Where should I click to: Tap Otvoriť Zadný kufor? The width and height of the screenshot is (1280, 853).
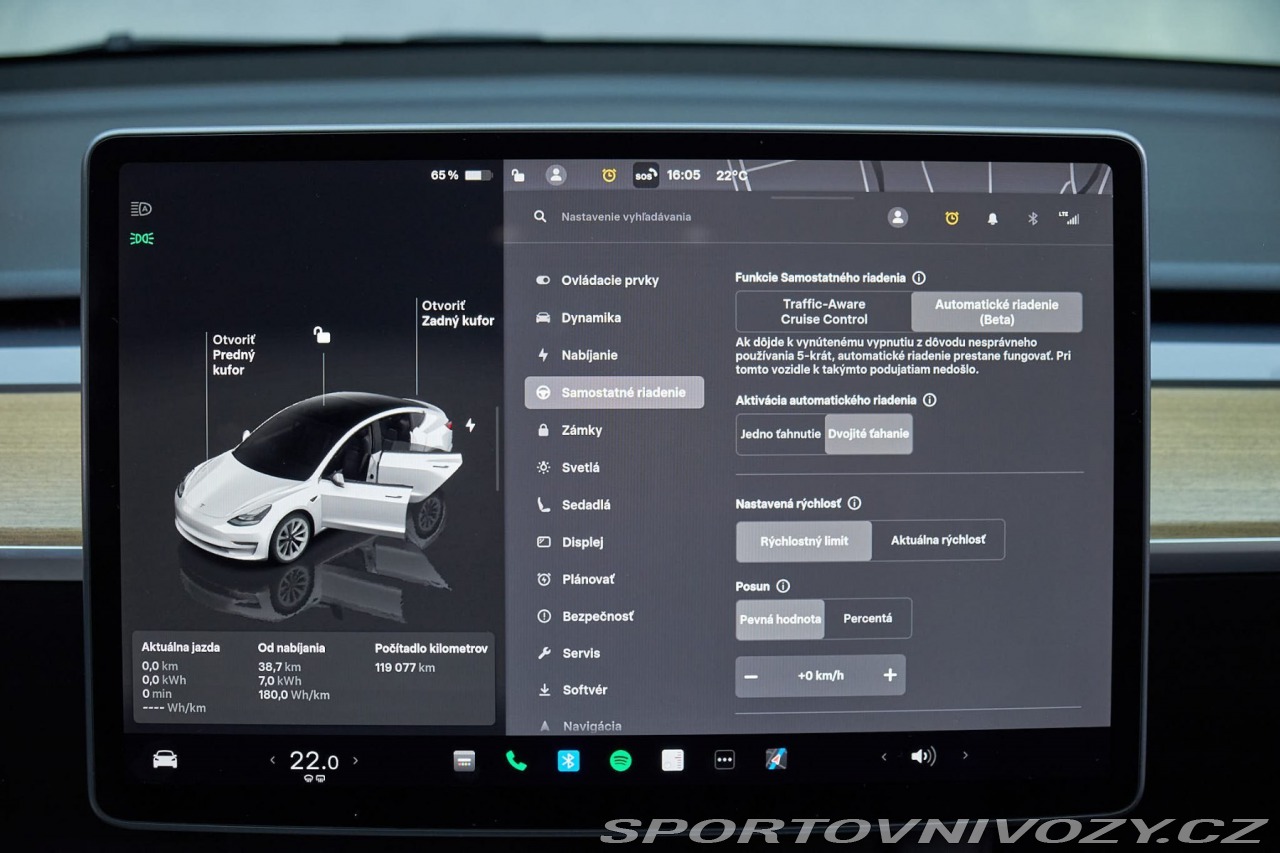tap(458, 313)
